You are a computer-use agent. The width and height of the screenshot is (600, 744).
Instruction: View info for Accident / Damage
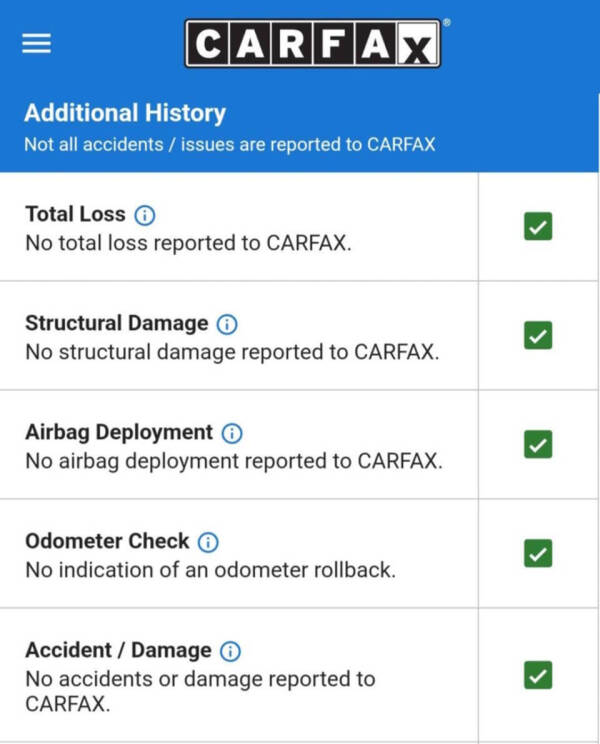pos(230,651)
